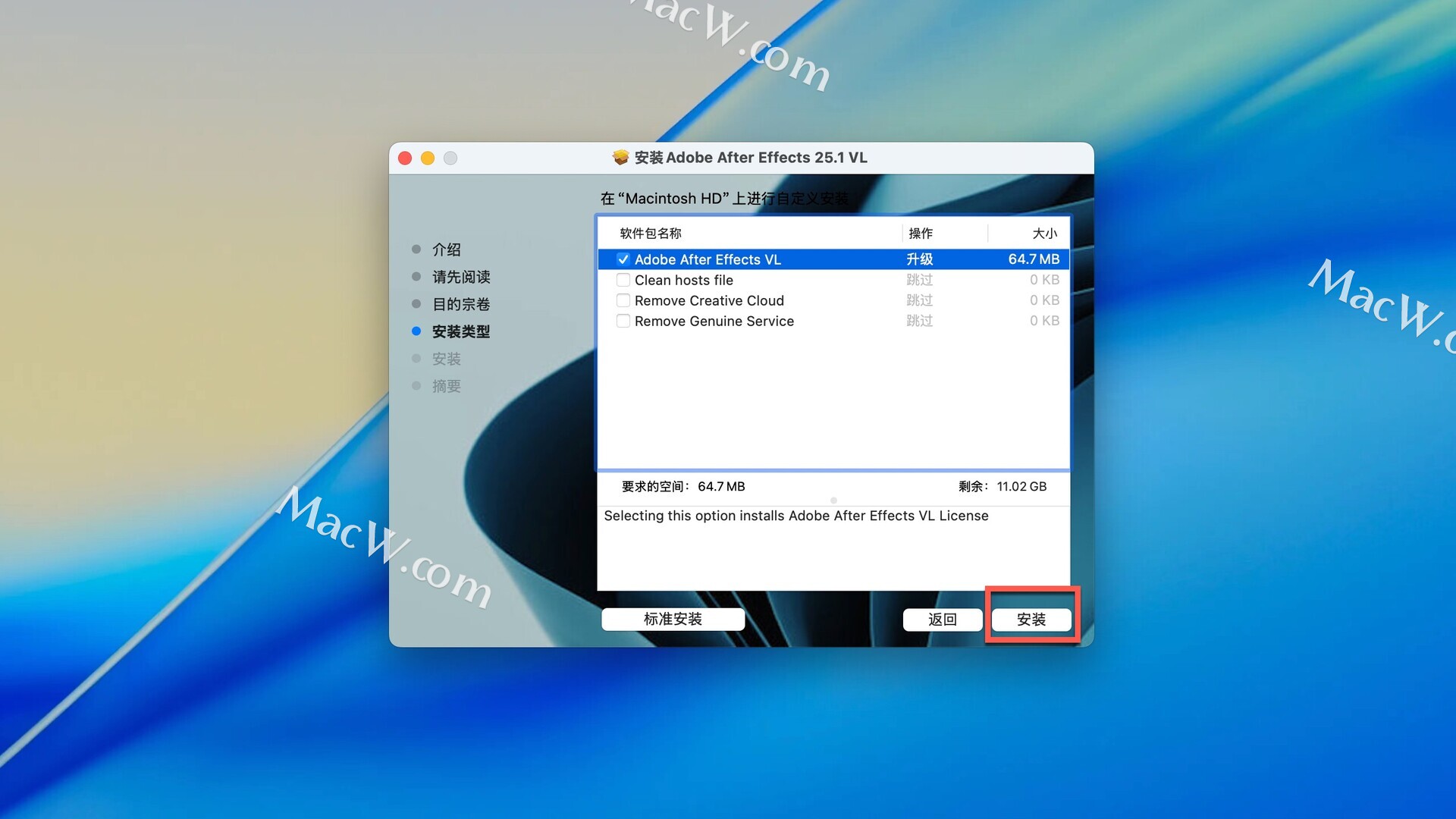Go back with the 返回 button
The width and height of the screenshot is (1456, 819).
pos(943,619)
